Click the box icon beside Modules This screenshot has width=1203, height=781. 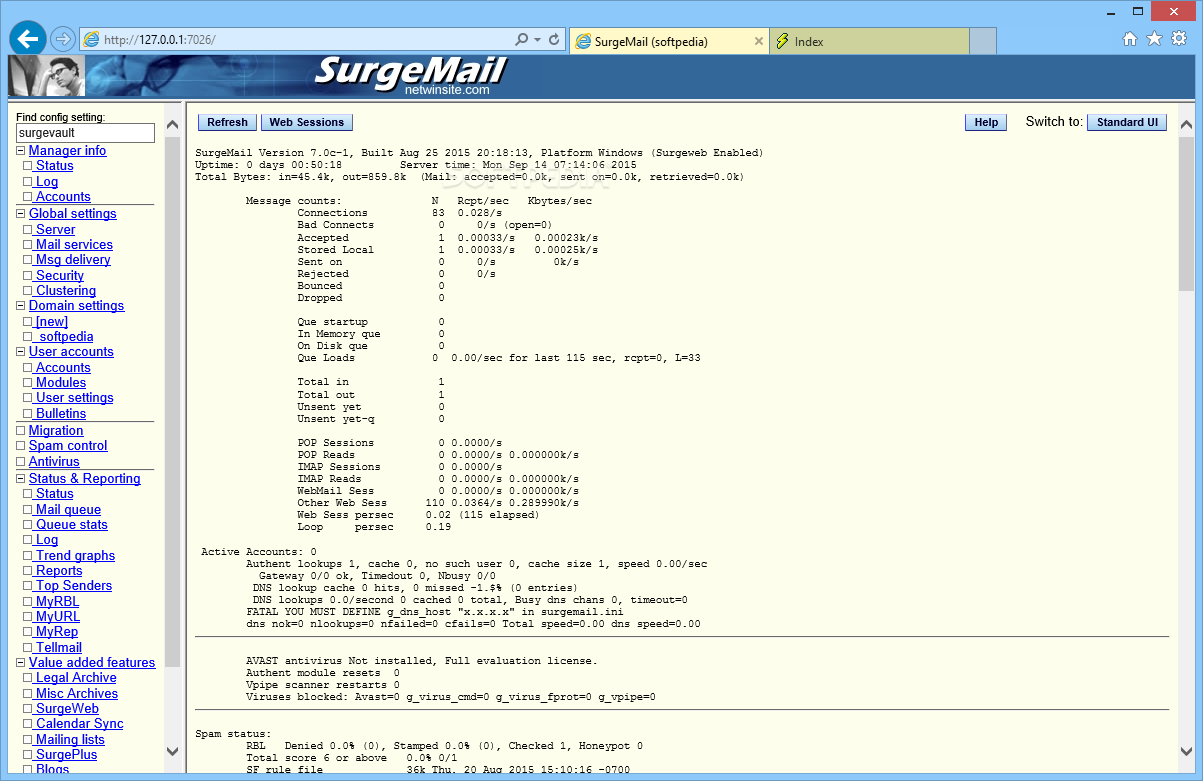(x=28, y=383)
